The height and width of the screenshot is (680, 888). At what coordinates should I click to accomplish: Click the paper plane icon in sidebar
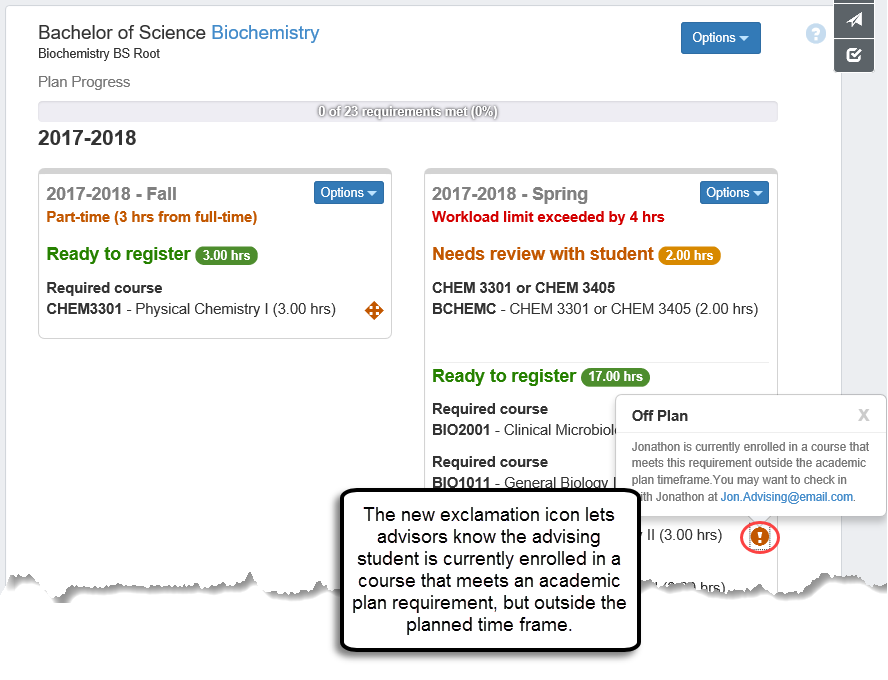tap(854, 20)
